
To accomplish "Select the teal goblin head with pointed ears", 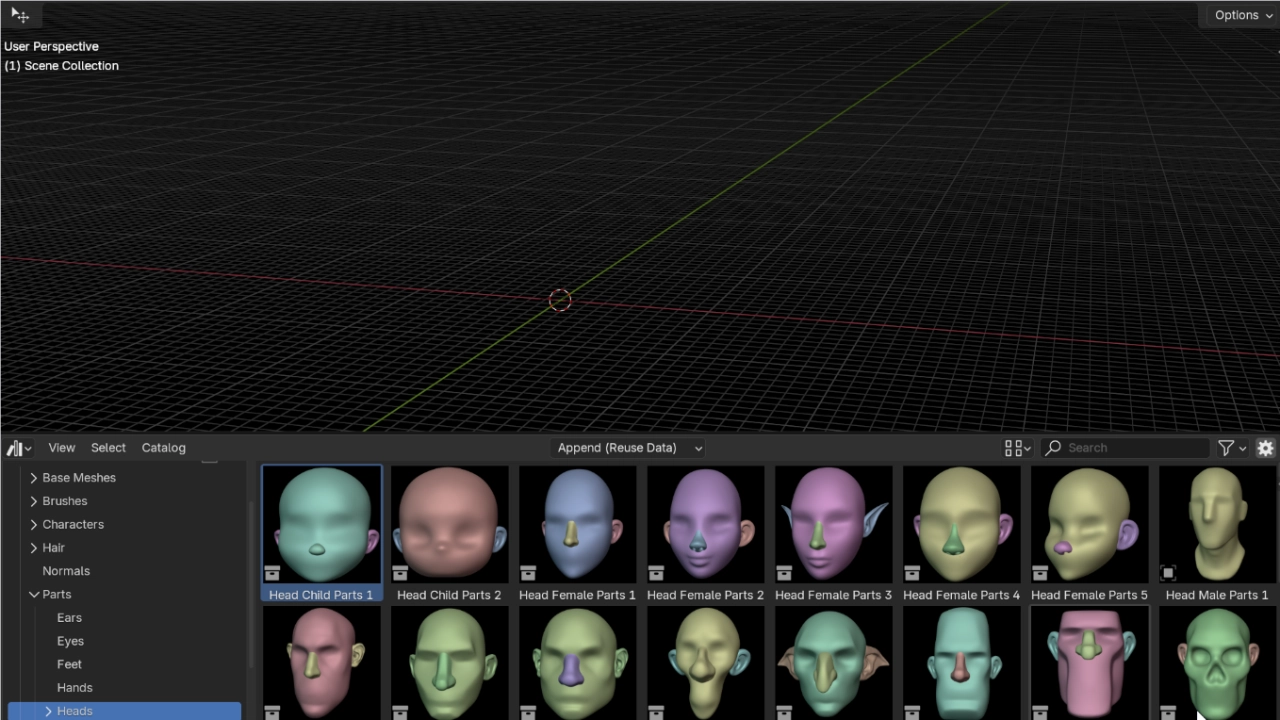I will click(x=833, y=663).
